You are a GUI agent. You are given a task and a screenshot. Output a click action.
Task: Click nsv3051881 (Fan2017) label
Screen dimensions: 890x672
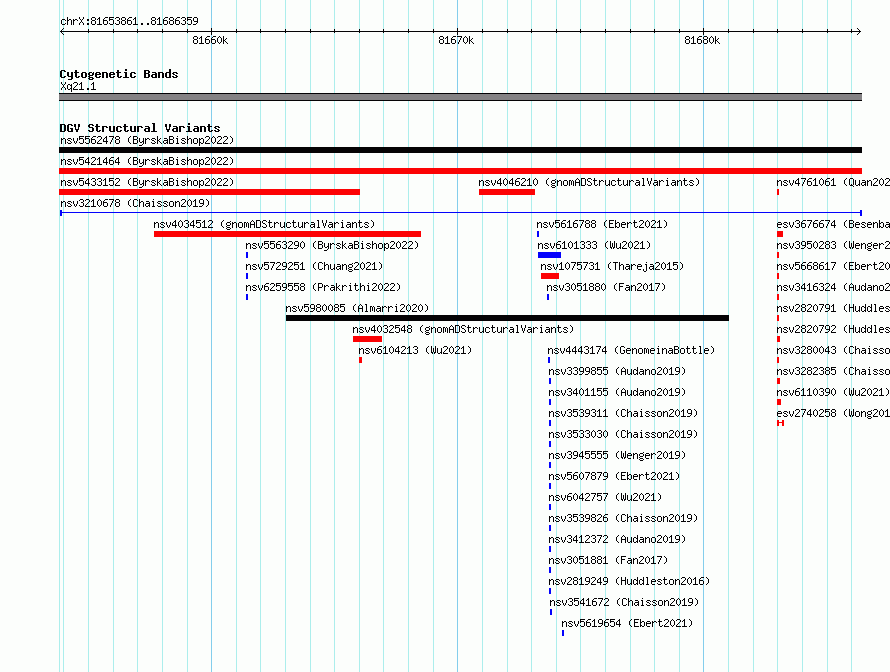[608, 560]
